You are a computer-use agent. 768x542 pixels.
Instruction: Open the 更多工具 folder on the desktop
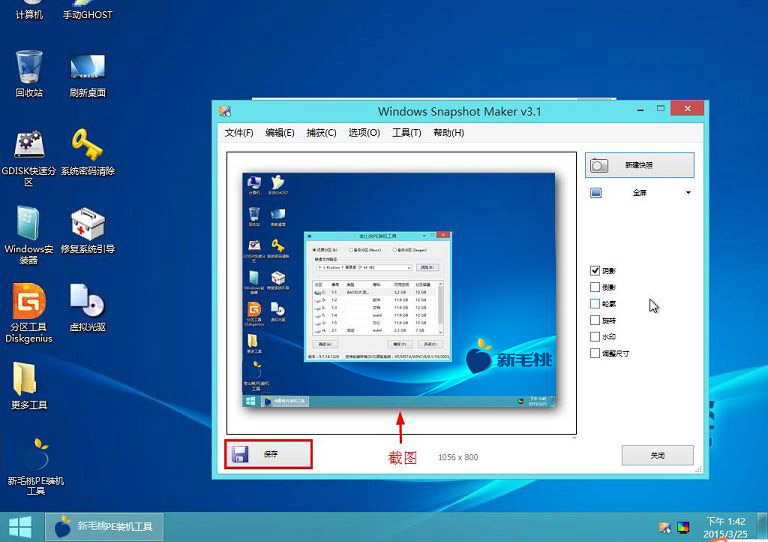(29, 385)
